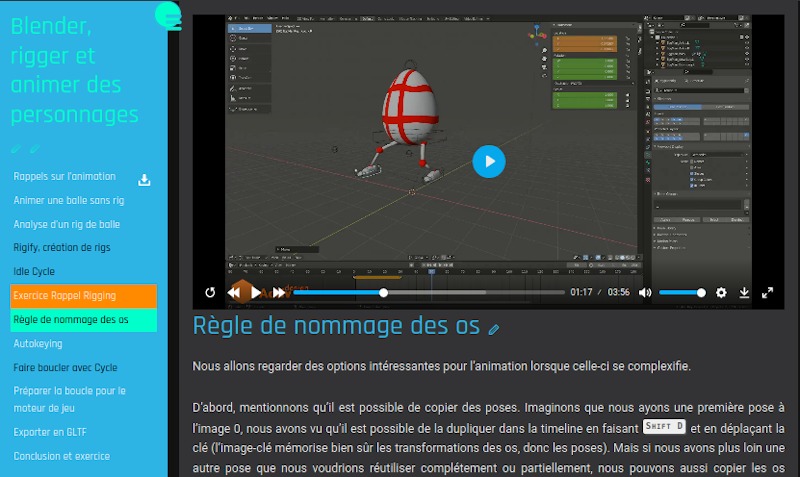Open Préparer la boucle pour le moteur de jeu
Viewport: 800px width, 477px height.
tap(69, 399)
